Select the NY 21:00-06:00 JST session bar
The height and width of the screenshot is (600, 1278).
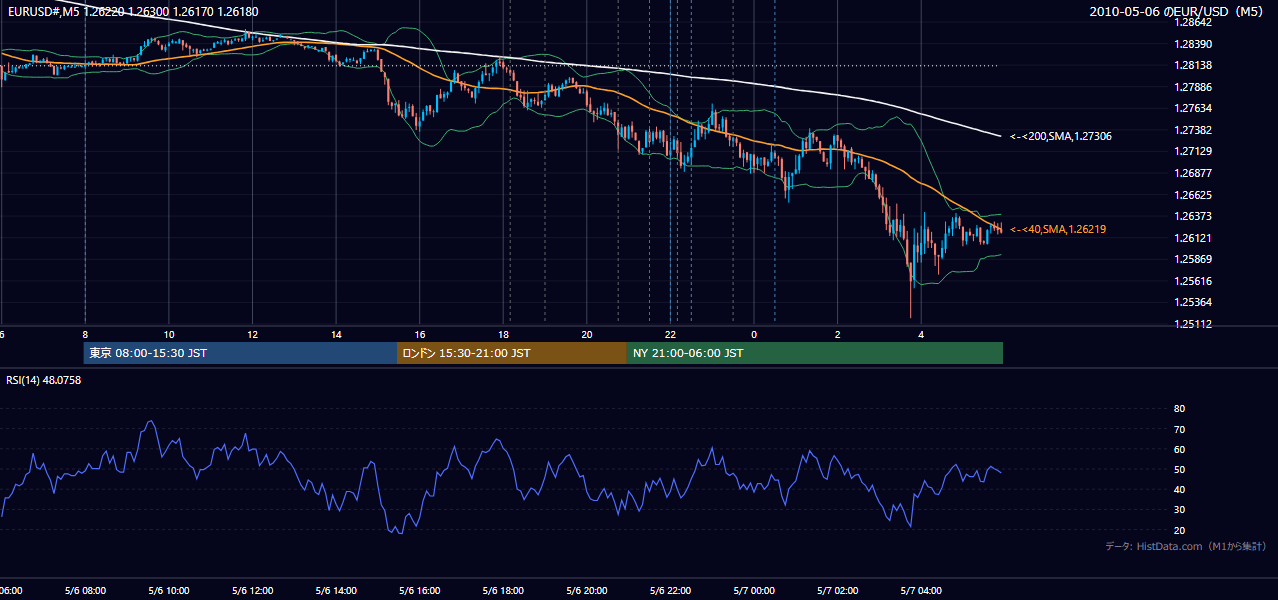(815, 353)
